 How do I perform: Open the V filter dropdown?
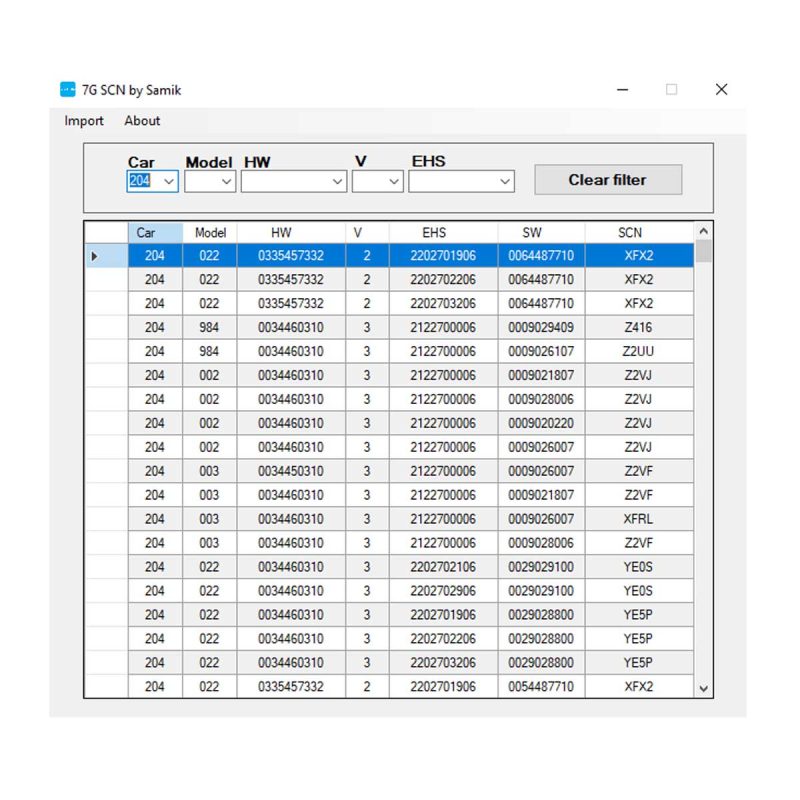pyautogui.click(x=393, y=182)
